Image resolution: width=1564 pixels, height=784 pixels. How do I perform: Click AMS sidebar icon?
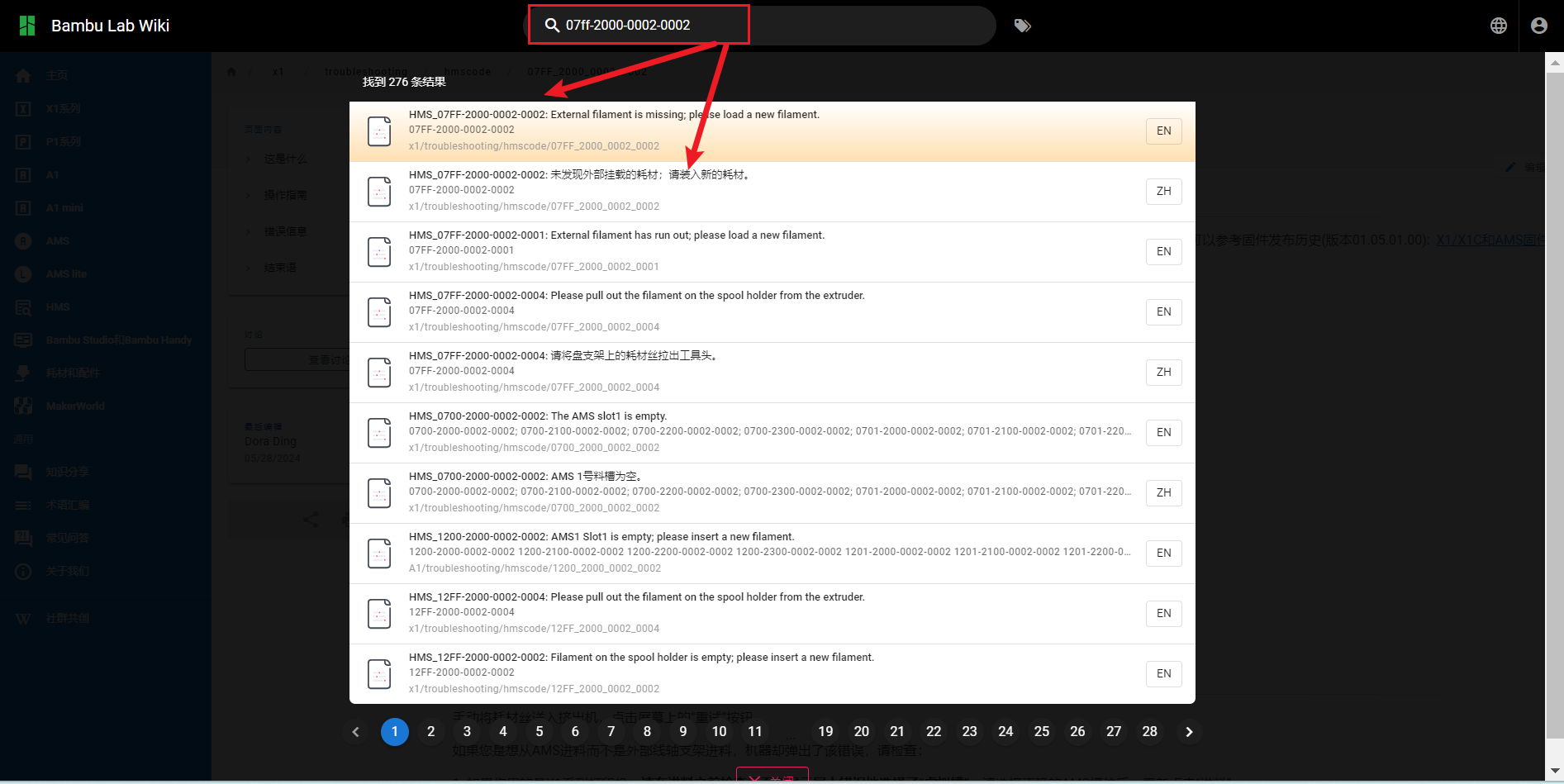click(x=23, y=241)
